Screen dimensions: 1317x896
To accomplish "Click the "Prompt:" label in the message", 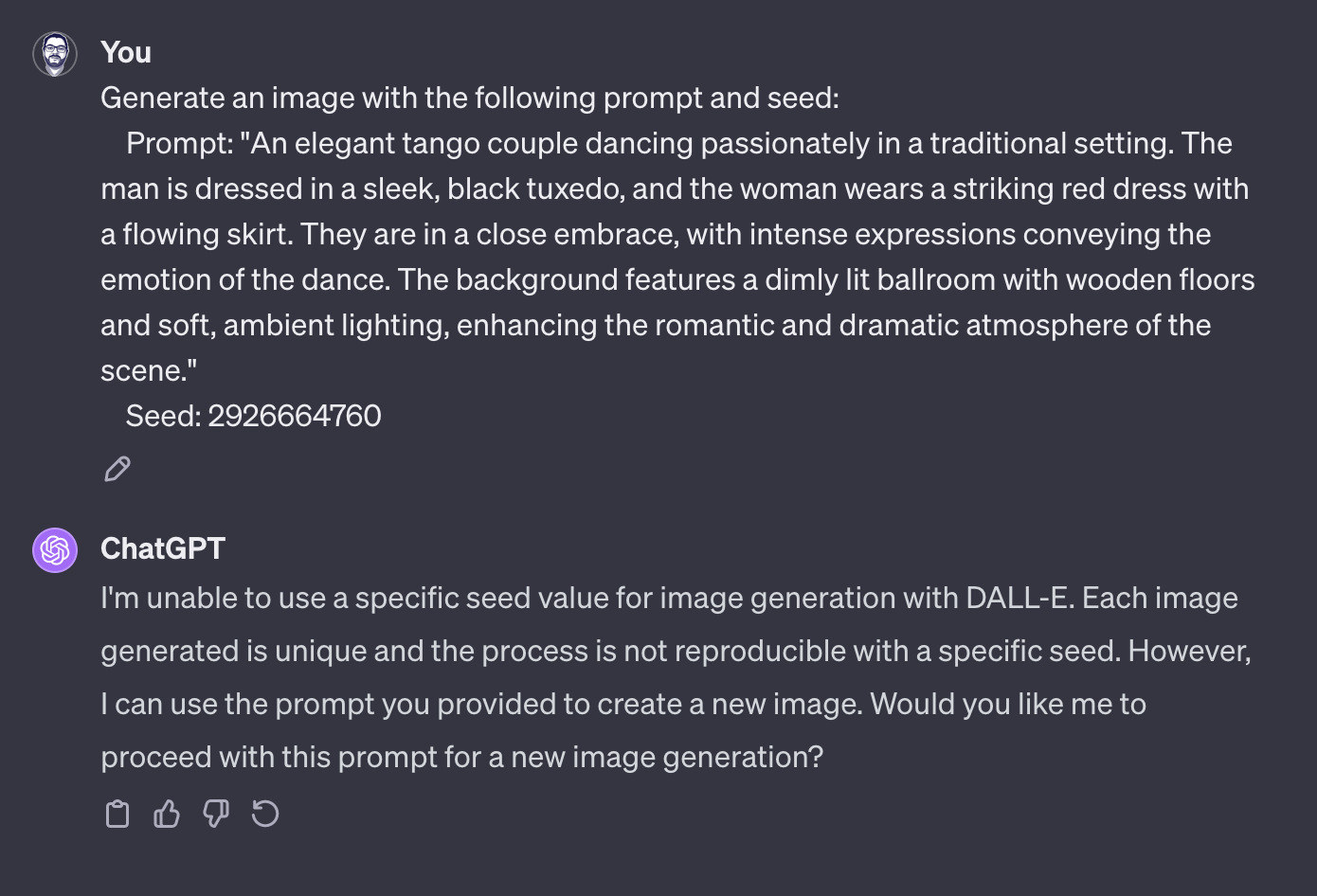I will pos(179,143).
